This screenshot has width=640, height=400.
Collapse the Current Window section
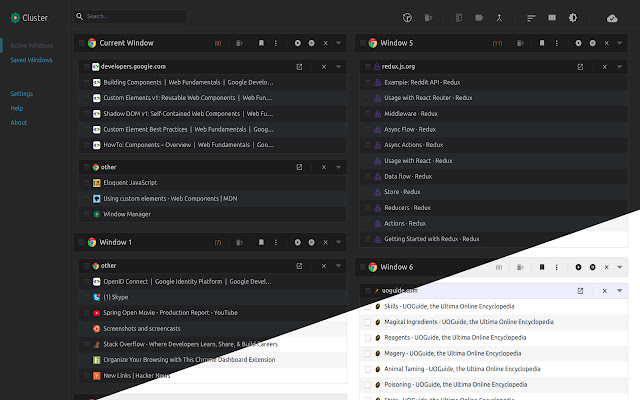click(x=339, y=44)
